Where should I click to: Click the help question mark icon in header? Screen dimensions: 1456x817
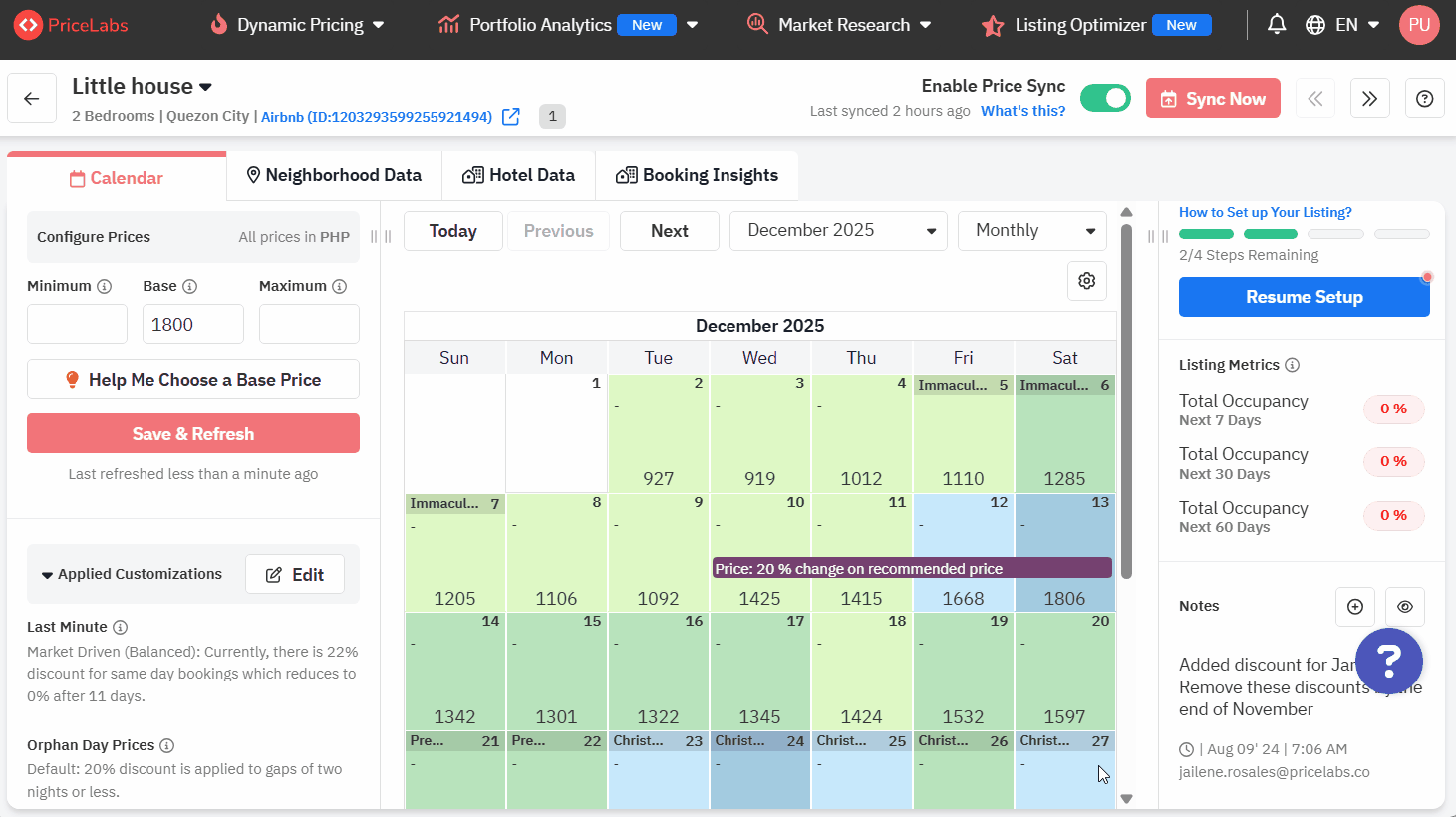pyautogui.click(x=1424, y=99)
